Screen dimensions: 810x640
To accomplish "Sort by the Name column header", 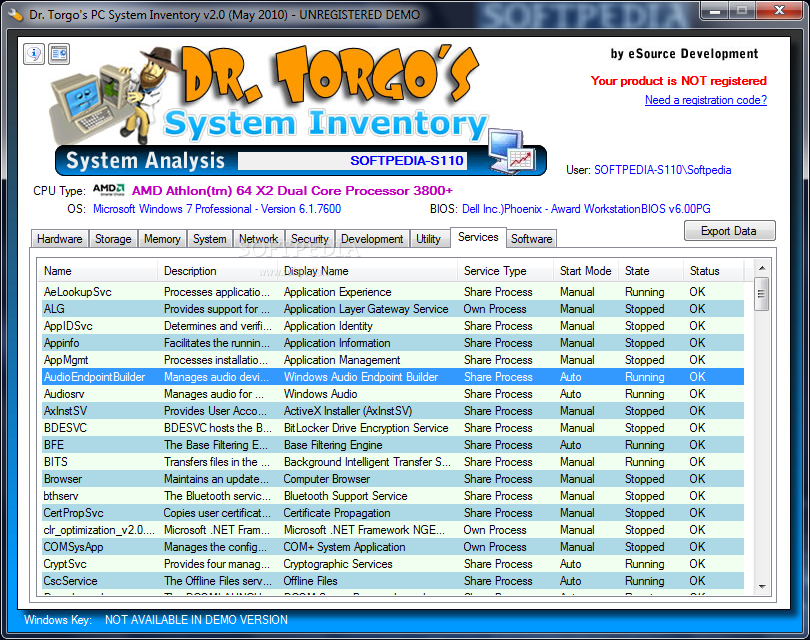I will click(98, 271).
